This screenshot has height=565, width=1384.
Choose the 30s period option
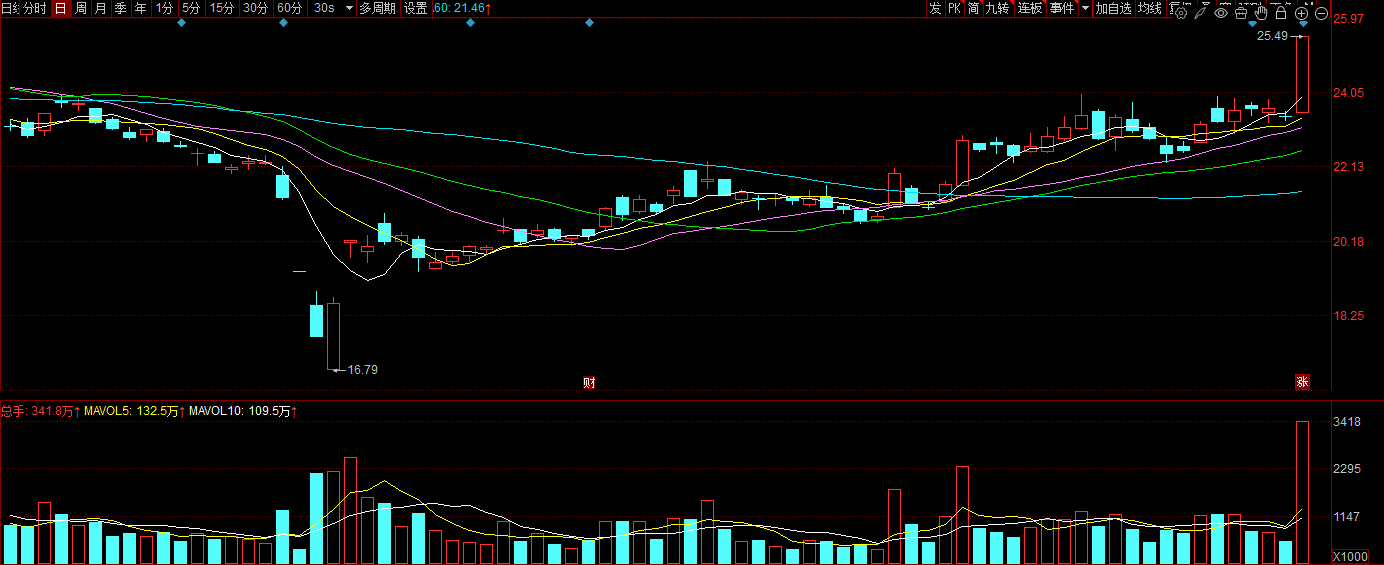[324, 8]
